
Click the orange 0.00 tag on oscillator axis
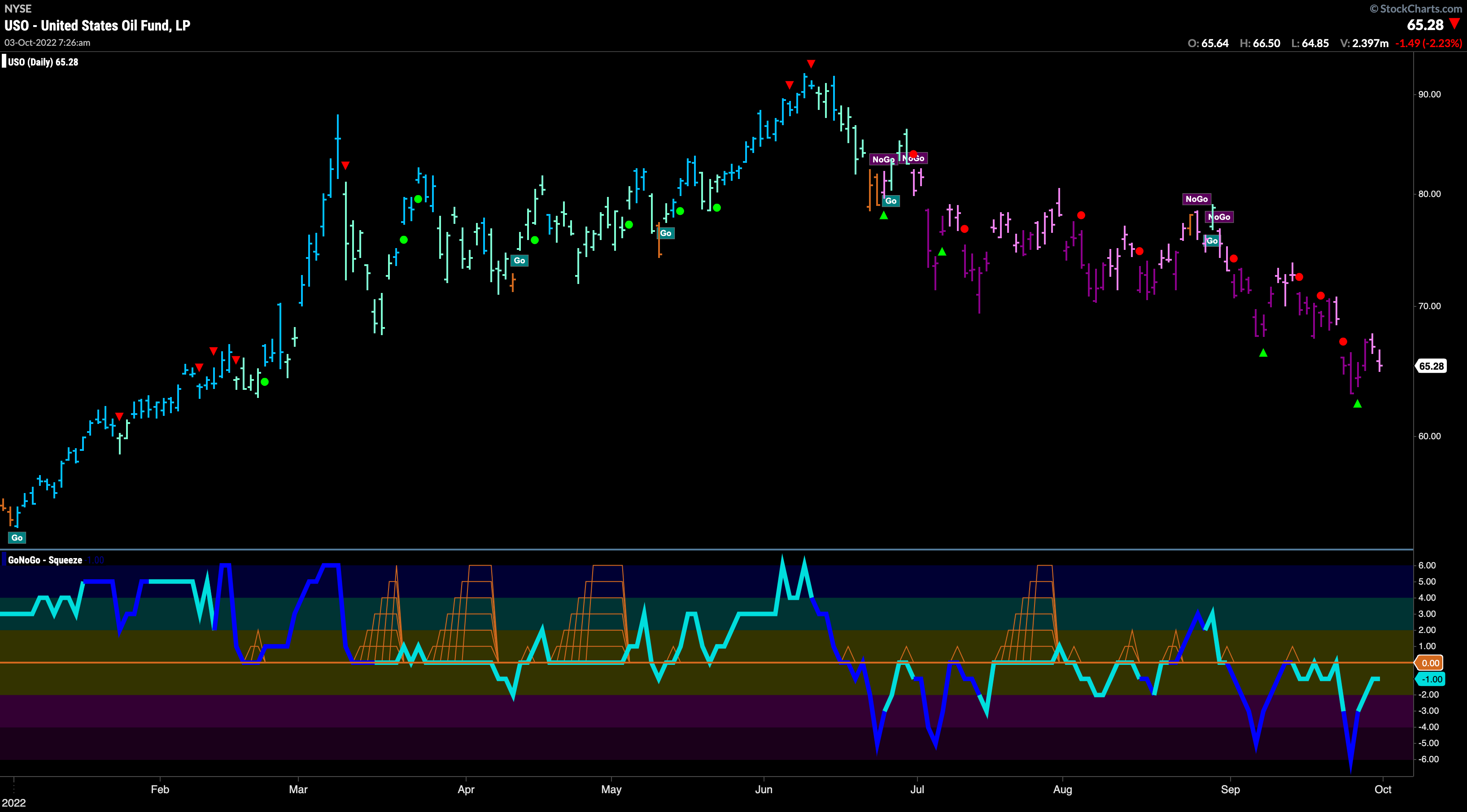pos(1430,663)
